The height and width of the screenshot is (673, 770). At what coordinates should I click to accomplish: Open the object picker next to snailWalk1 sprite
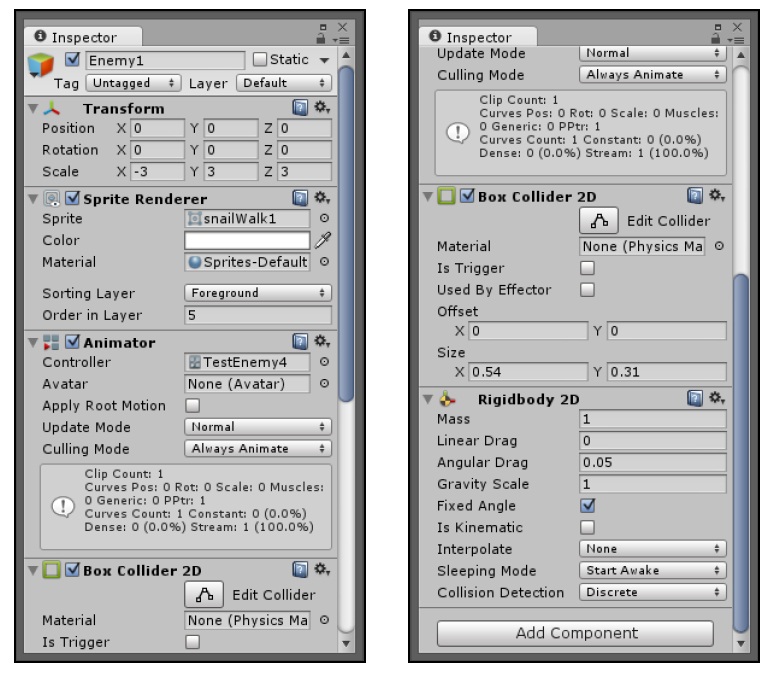click(324, 218)
